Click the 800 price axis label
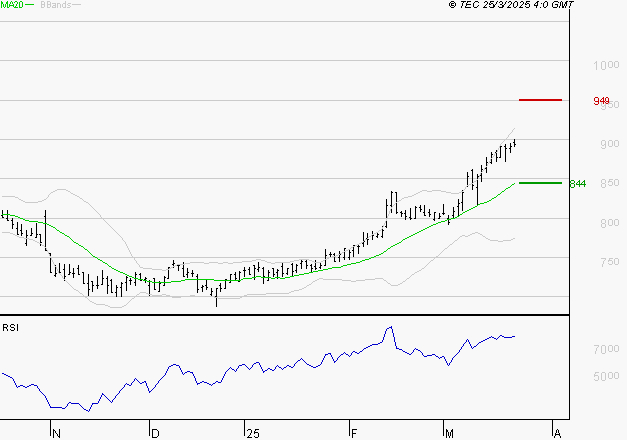627x440 pixels. click(x=609, y=222)
